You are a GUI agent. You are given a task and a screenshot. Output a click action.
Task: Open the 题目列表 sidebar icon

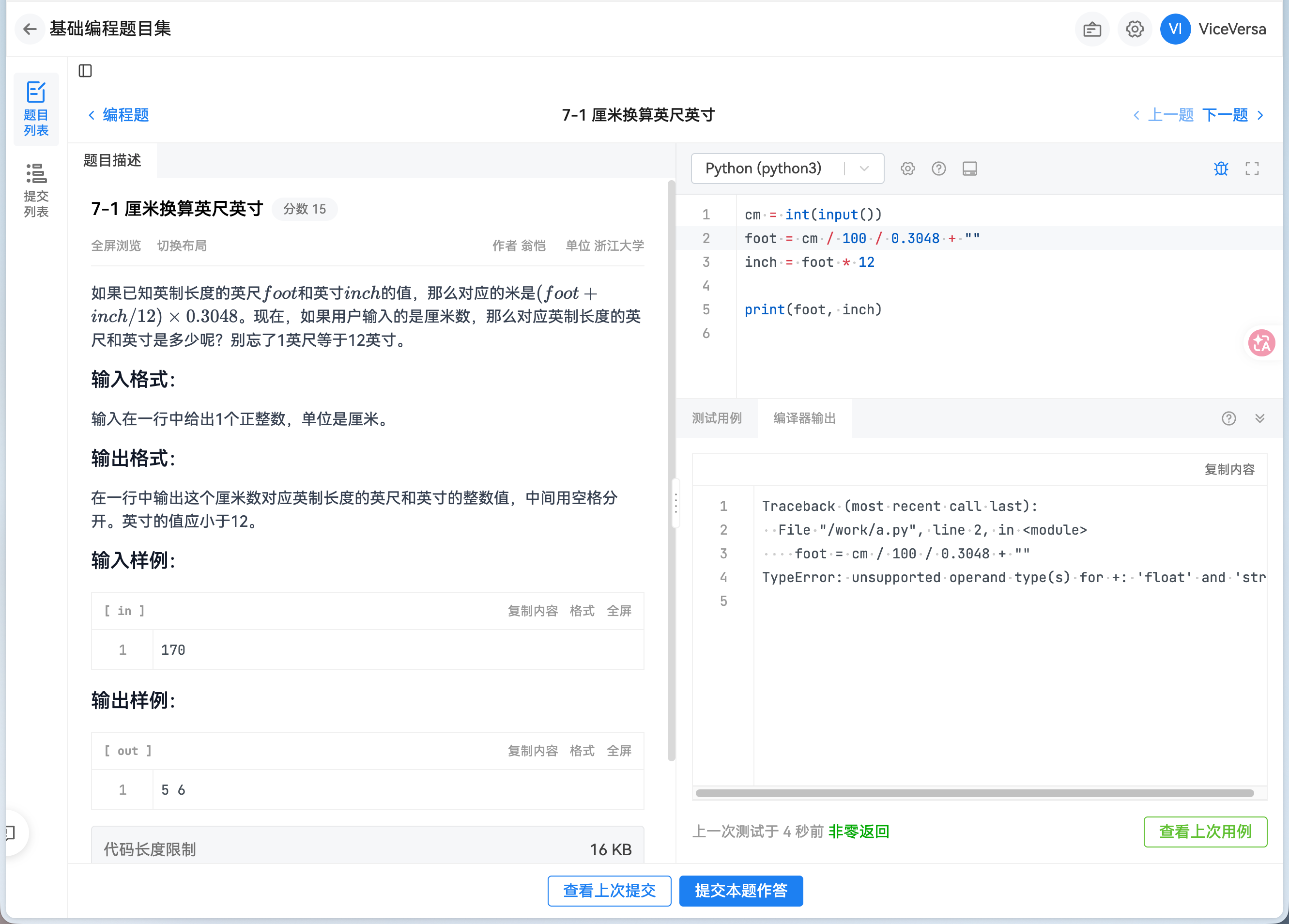click(x=36, y=109)
